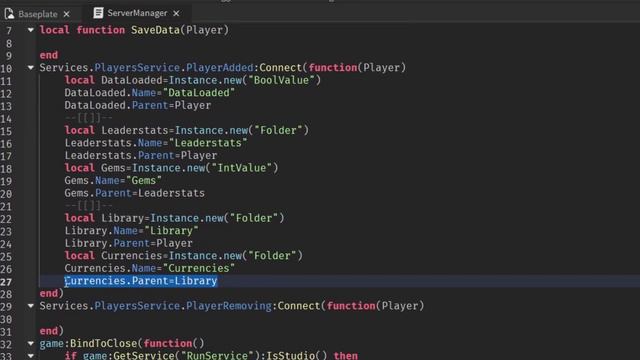Viewport: 640px width, 360px height.
Task: Click line number 21 in the gutter
Action: point(6,207)
